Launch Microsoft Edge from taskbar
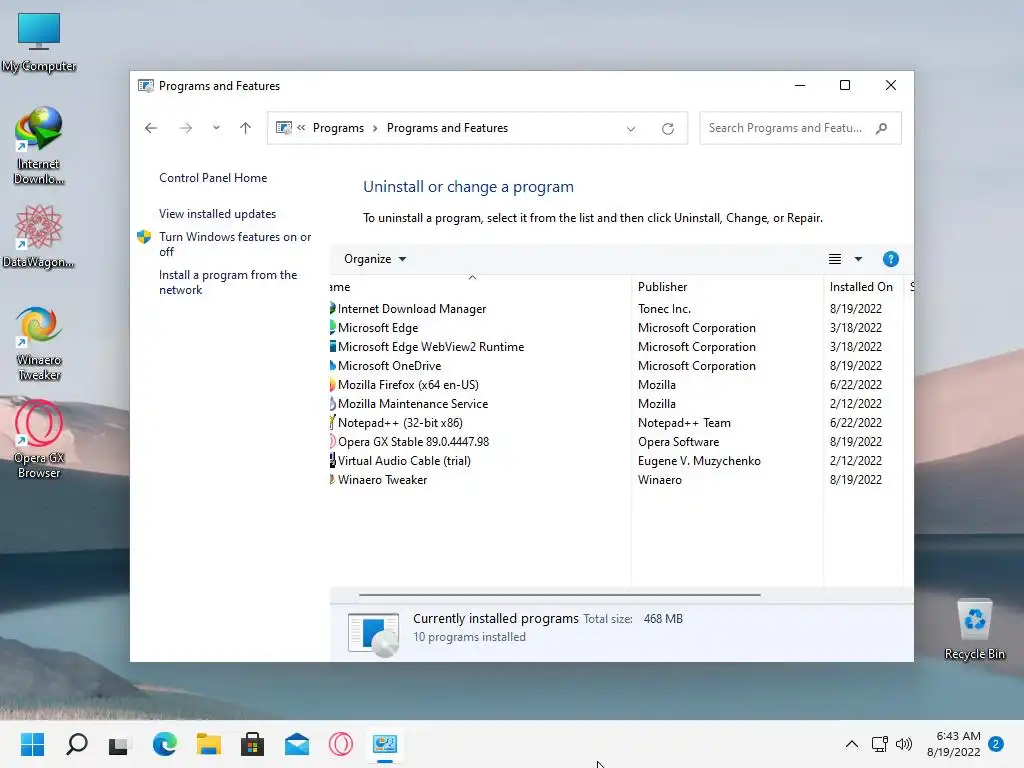Viewport: 1024px width, 768px height. [x=165, y=744]
